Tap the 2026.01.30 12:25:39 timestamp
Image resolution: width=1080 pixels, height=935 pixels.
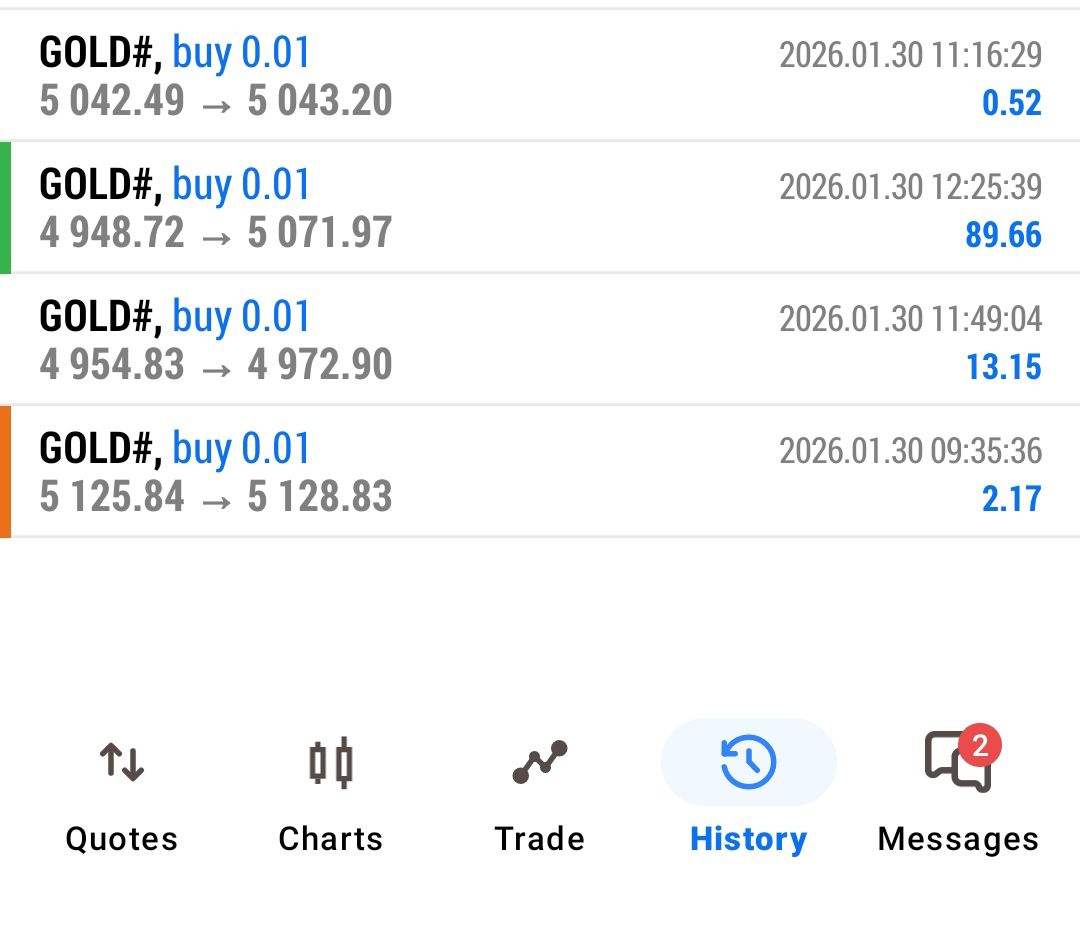(910, 187)
